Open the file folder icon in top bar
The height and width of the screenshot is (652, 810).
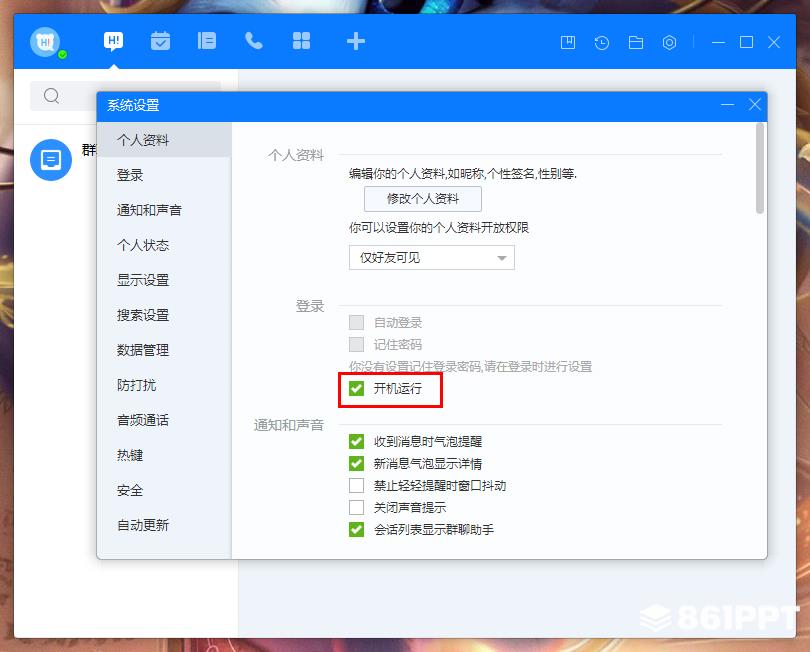pyautogui.click(x=635, y=43)
